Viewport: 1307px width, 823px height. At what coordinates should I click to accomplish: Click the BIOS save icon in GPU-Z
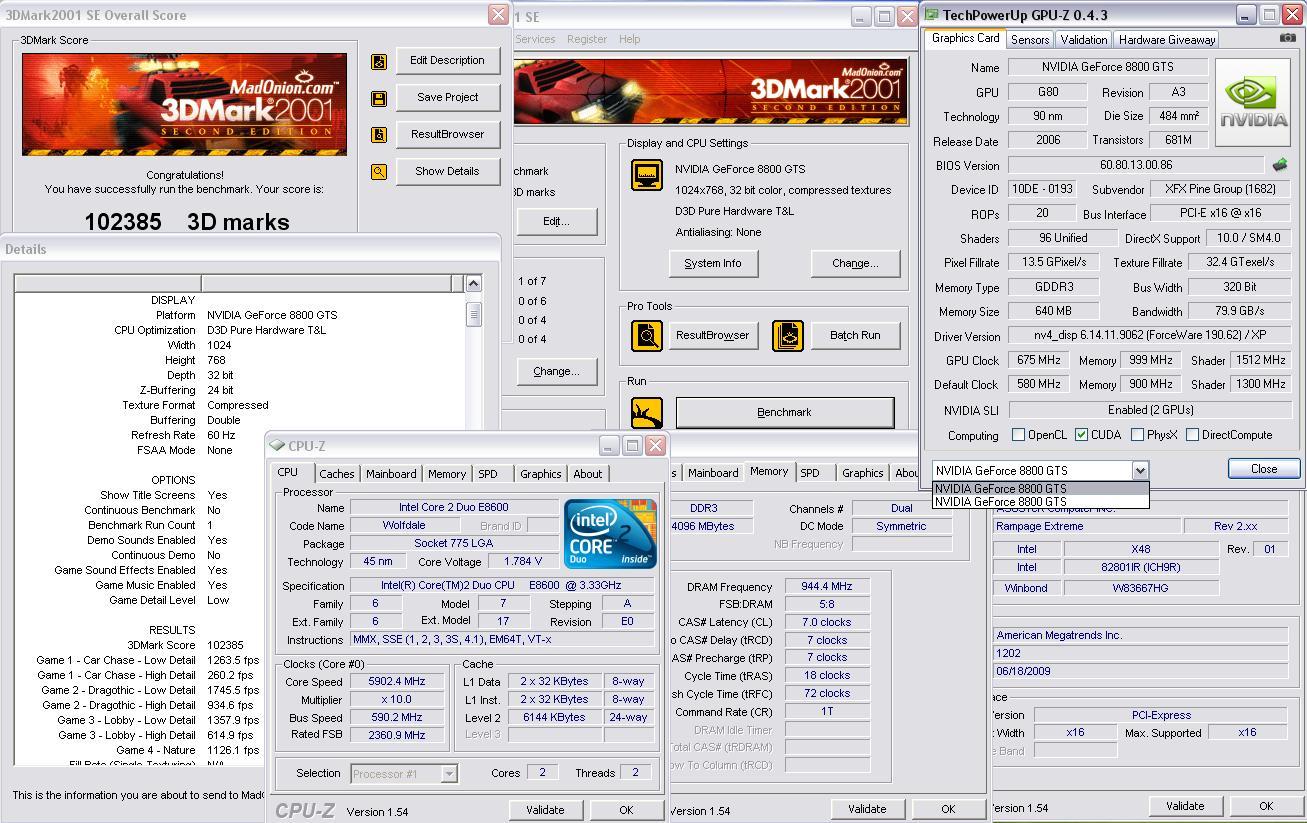[1279, 165]
